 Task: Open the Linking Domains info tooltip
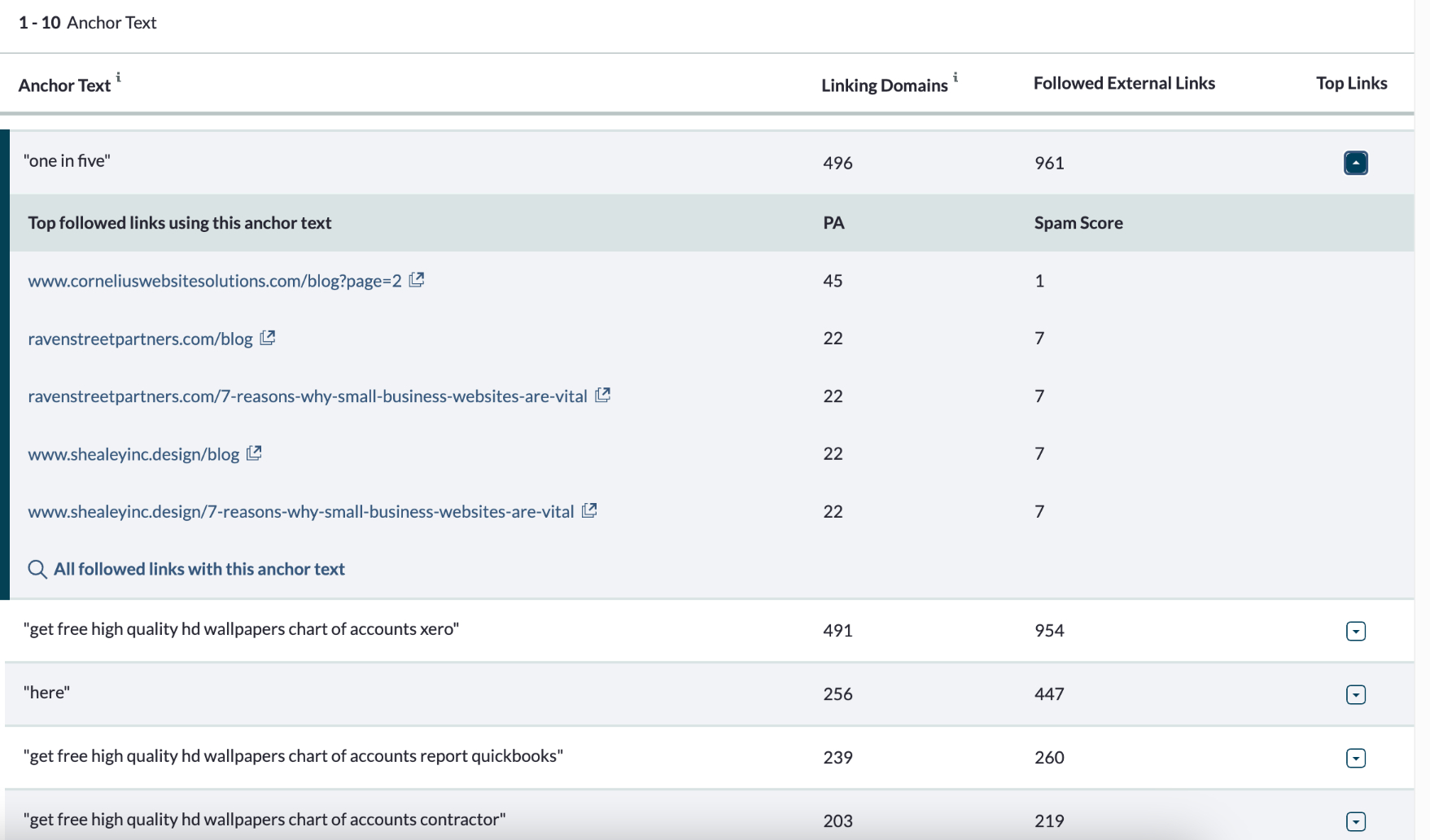pos(956,78)
